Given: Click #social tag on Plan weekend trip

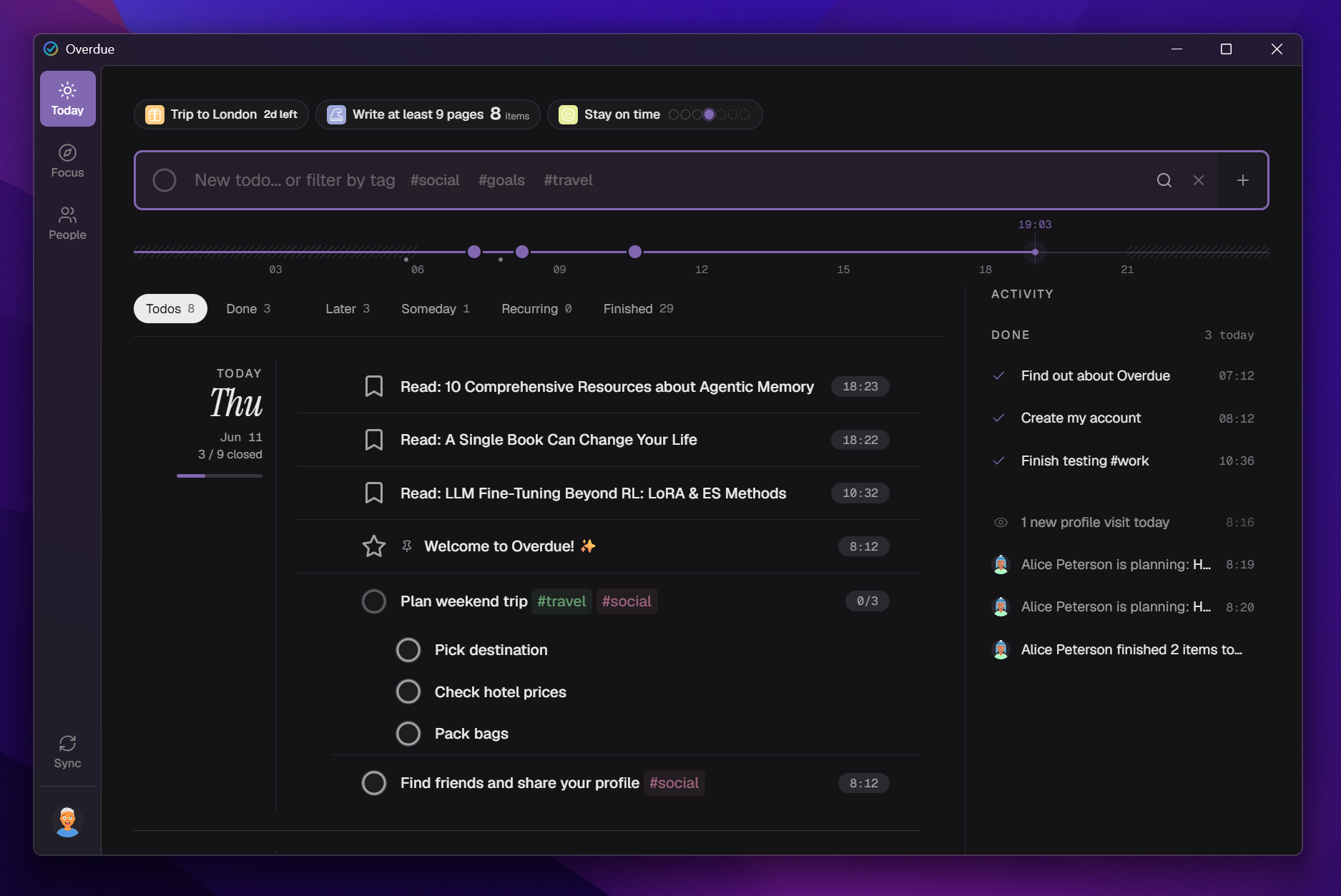Looking at the screenshot, I should pos(627,601).
